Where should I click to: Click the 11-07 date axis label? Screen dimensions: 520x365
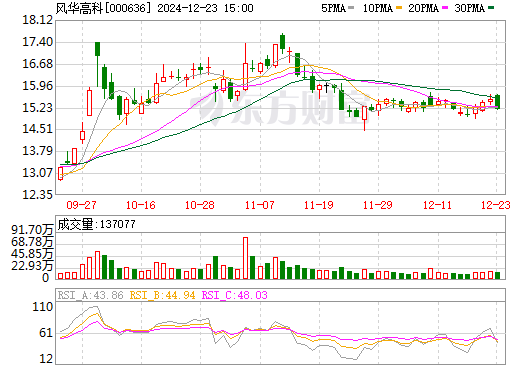click(x=260, y=205)
